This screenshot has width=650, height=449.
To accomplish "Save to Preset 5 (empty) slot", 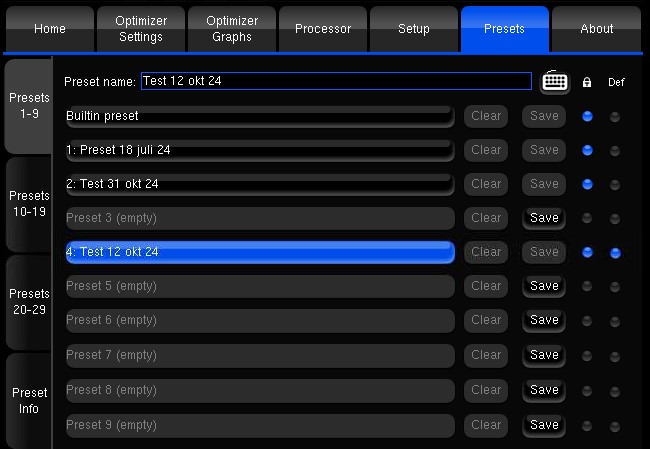I will (x=544, y=286).
